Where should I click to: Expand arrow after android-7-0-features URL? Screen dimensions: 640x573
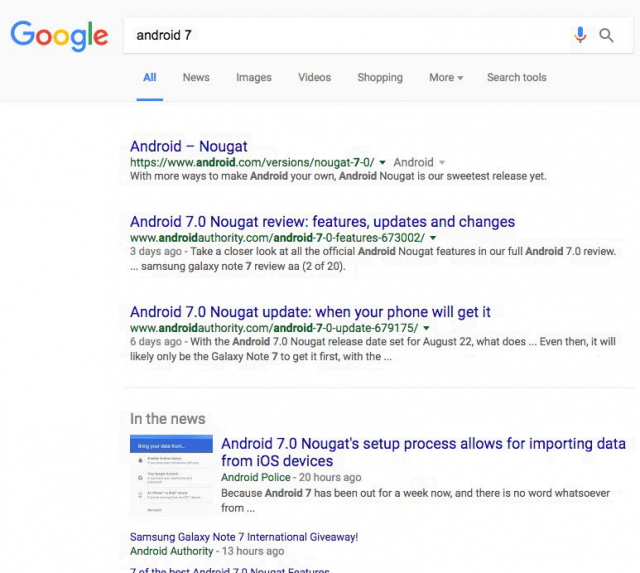(432, 238)
